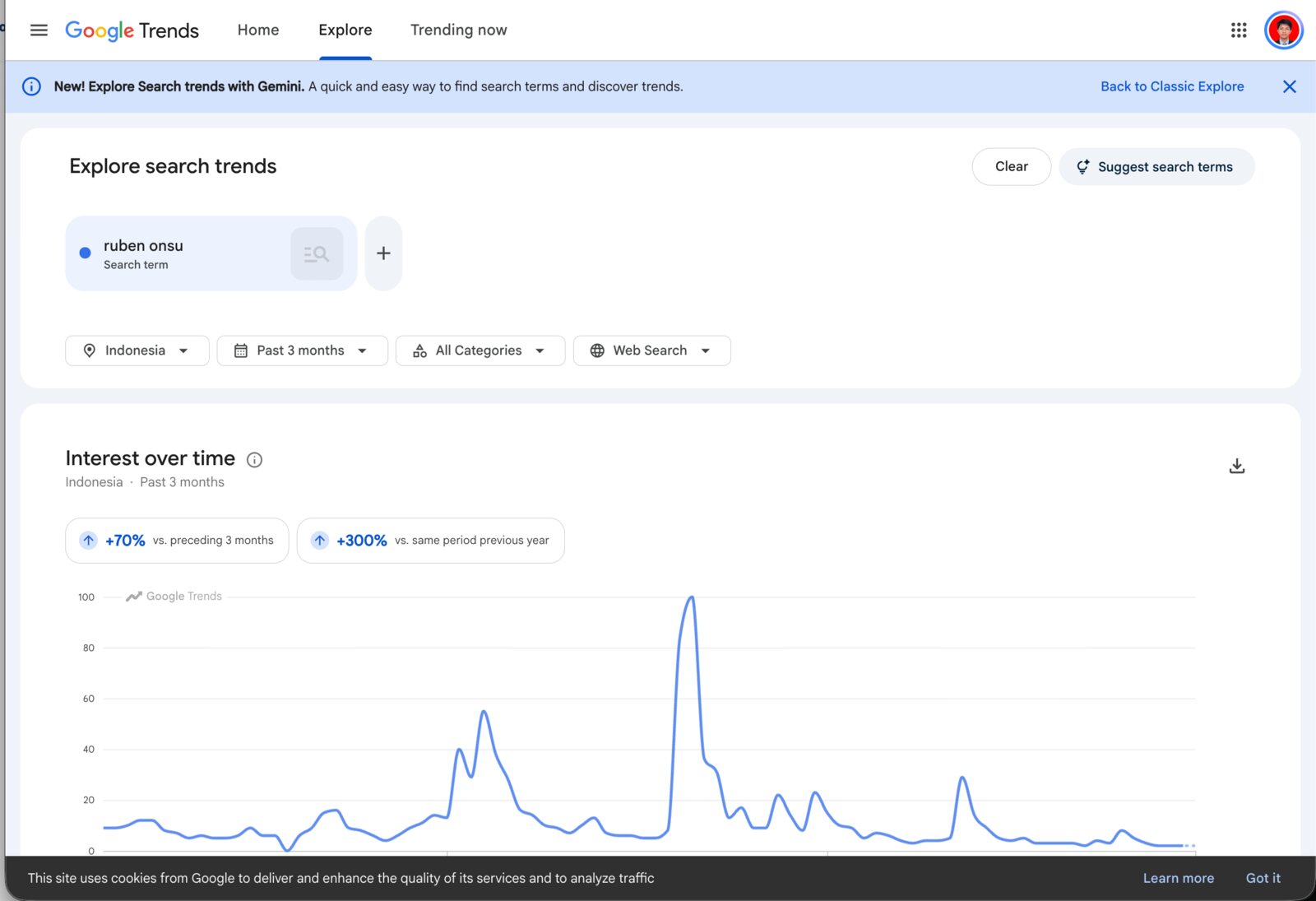Click the Google Trends logo
This screenshot has height=901, width=1316.
click(132, 30)
